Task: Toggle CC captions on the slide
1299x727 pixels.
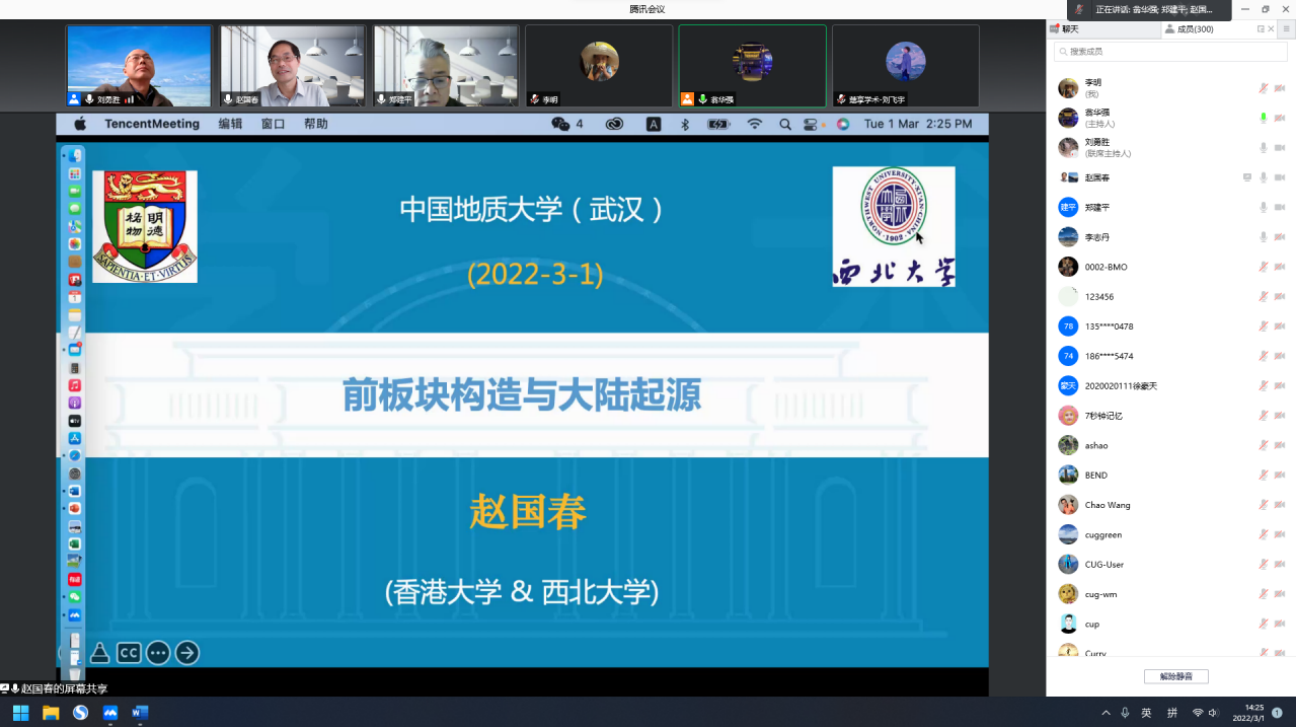Action: (128, 653)
